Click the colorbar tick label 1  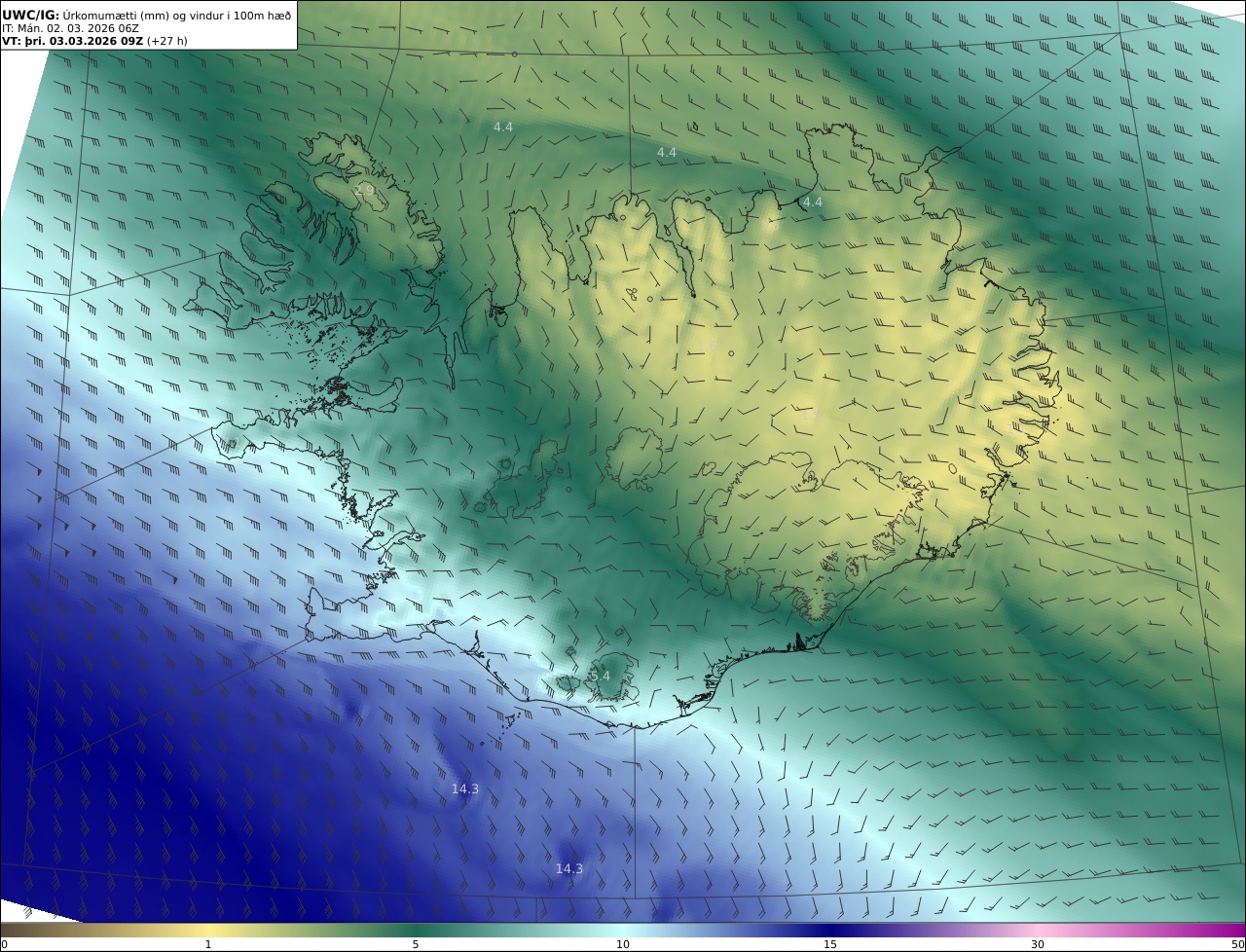point(207,944)
